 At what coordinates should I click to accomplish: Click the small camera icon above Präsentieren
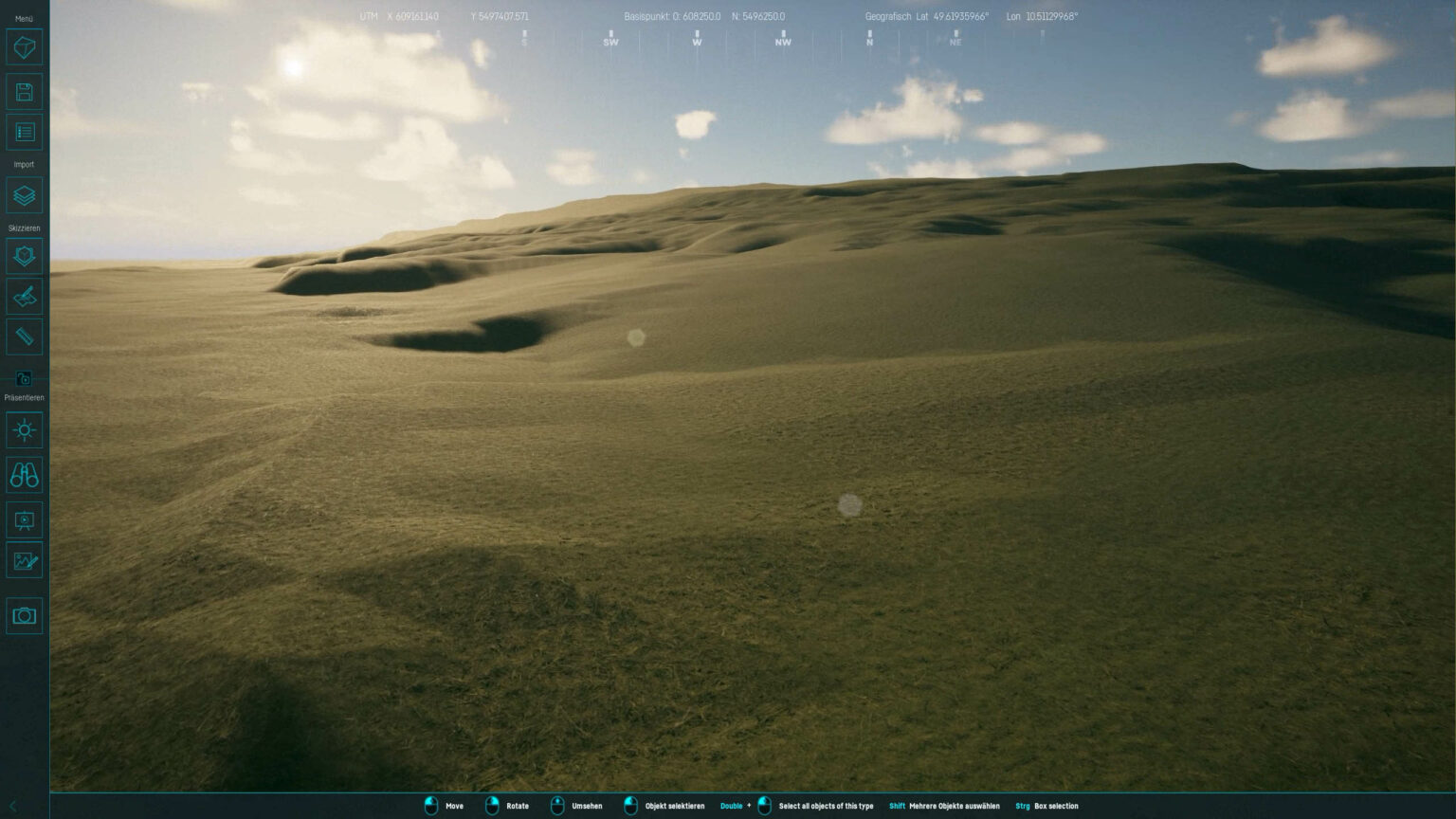click(25, 379)
